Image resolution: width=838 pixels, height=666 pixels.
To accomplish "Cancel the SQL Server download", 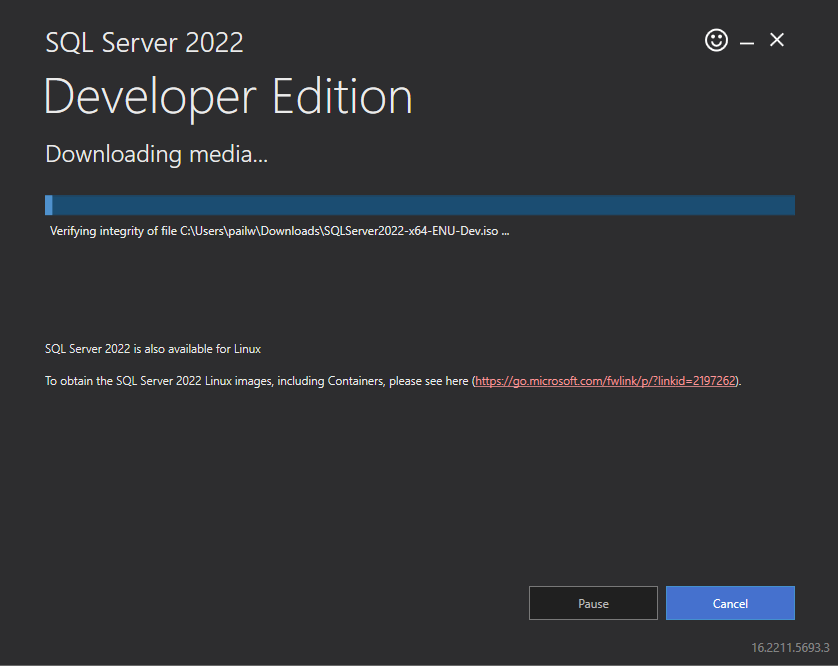I will [730, 603].
